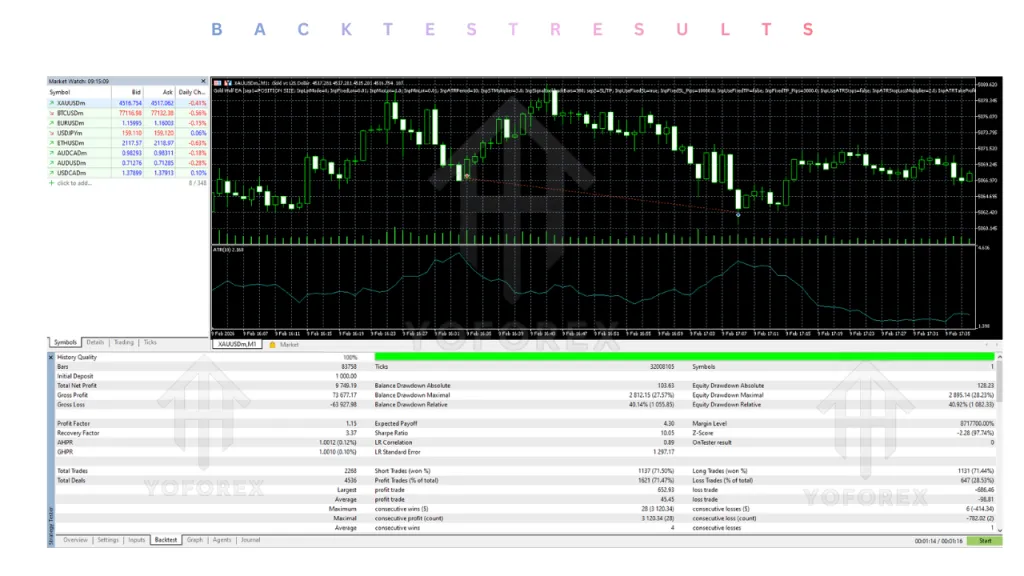Screen dimensions: 1024x576
Task: Click the Daily Ch... column header
Action: tap(191, 93)
